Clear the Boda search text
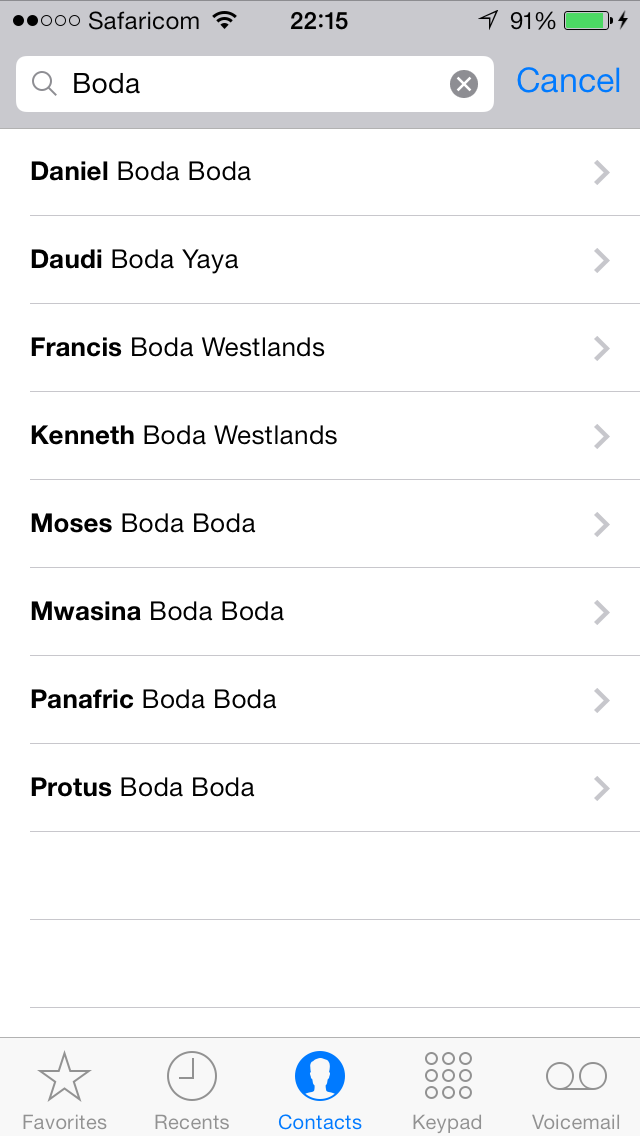This screenshot has height=1136, width=640. pos(464,84)
